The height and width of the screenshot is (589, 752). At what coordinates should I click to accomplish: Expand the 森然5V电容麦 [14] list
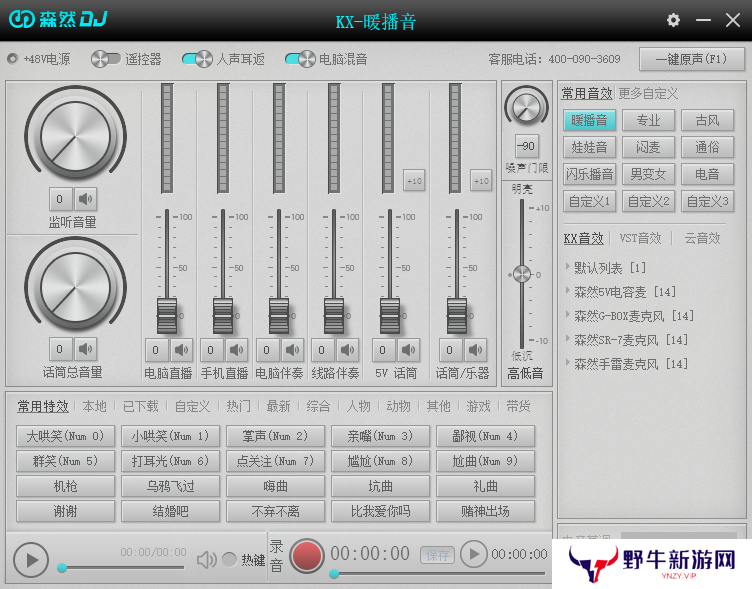coord(568,290)
